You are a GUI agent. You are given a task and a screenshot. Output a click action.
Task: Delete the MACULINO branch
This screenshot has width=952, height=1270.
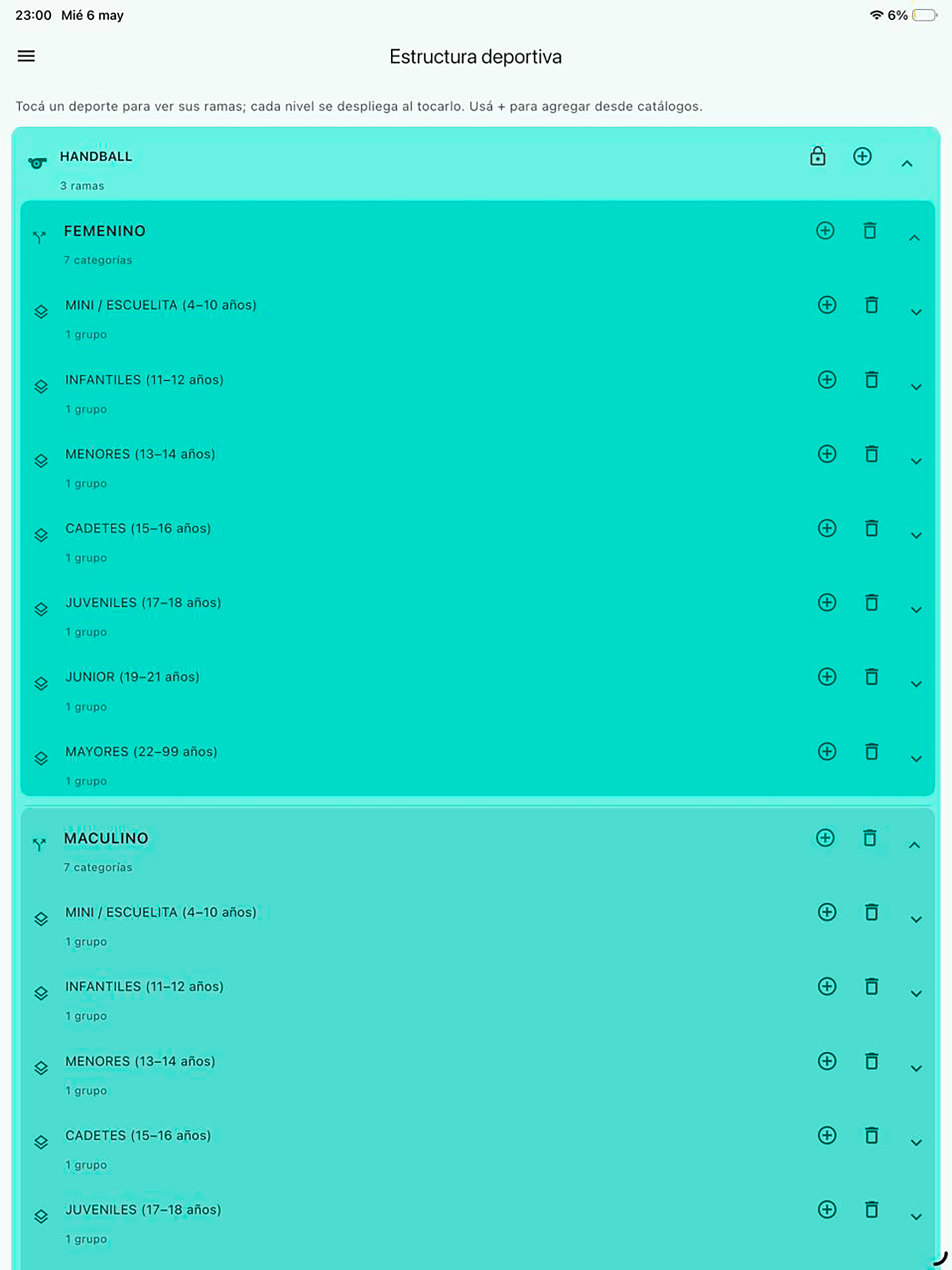click(x=870, y=838)
